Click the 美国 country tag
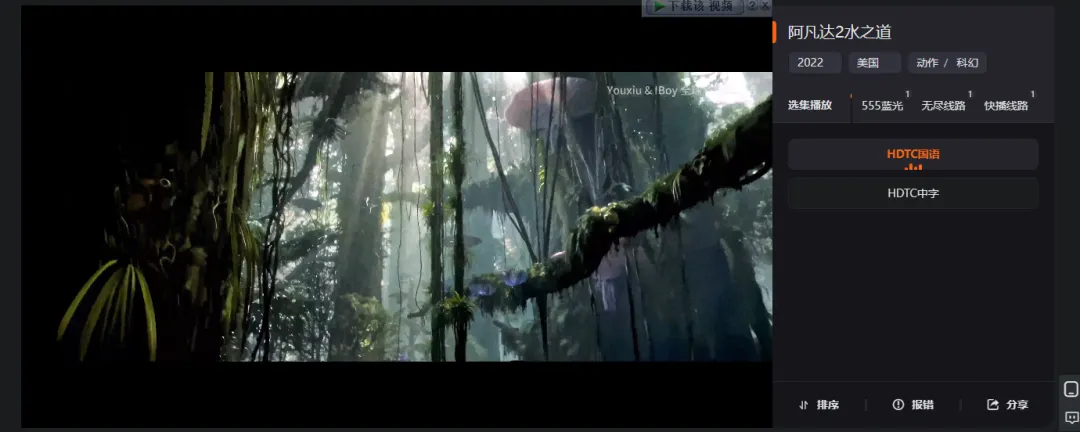This screenshot has width=1080, height=432. pyautogui.click(x=875, y=63)
